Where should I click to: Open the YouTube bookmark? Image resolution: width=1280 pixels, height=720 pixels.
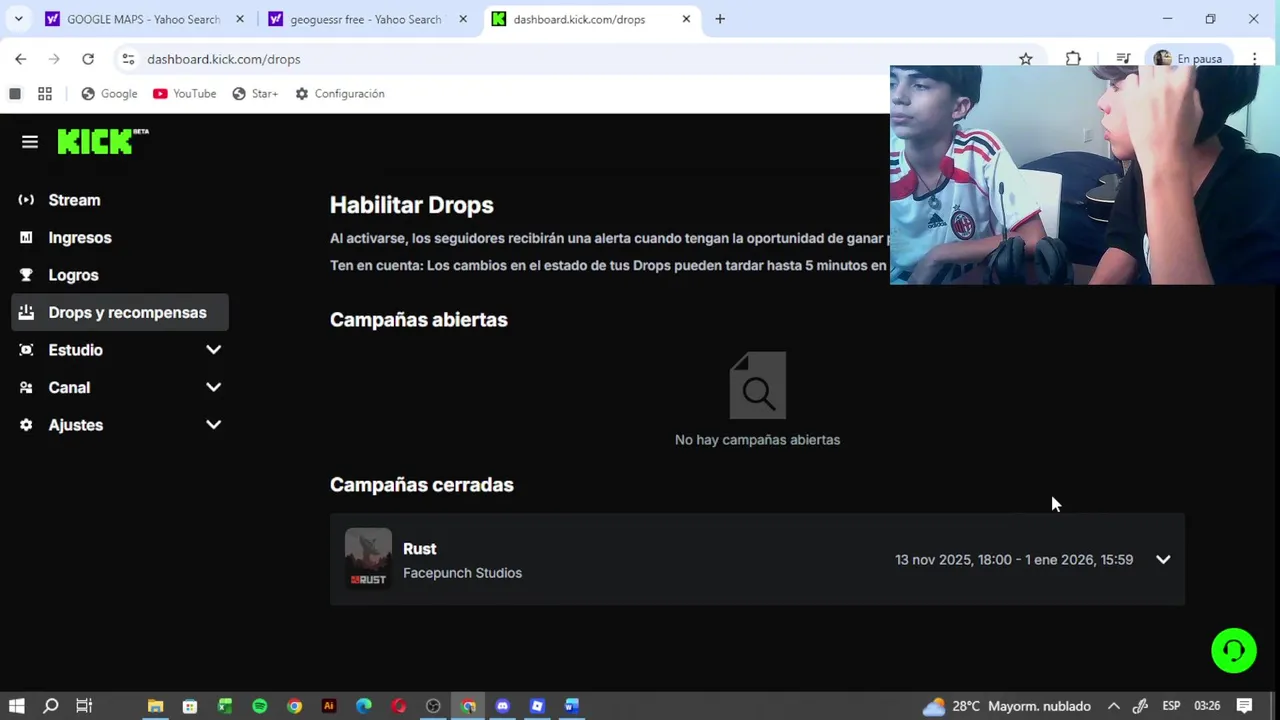coord(185,94)
